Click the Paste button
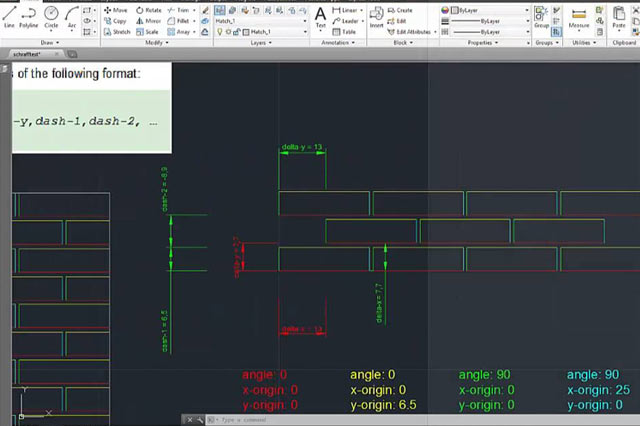Image resolution: width=640 pixels, height=426 pixels. tap(619, 17)
